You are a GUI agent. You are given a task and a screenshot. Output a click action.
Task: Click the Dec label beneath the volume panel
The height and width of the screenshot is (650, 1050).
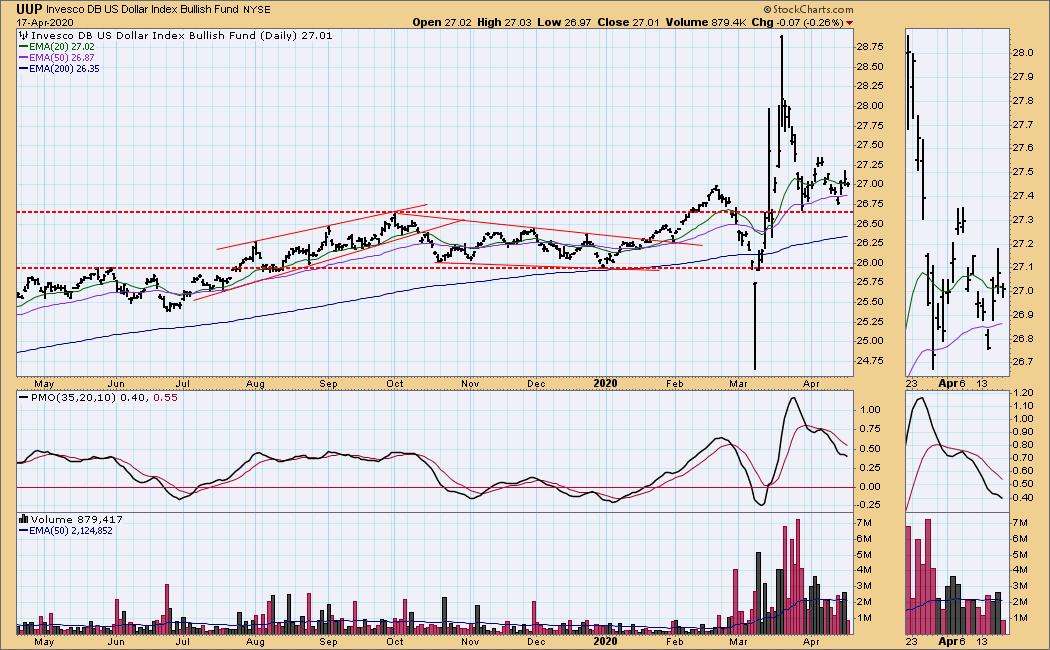tap(536, 641)
